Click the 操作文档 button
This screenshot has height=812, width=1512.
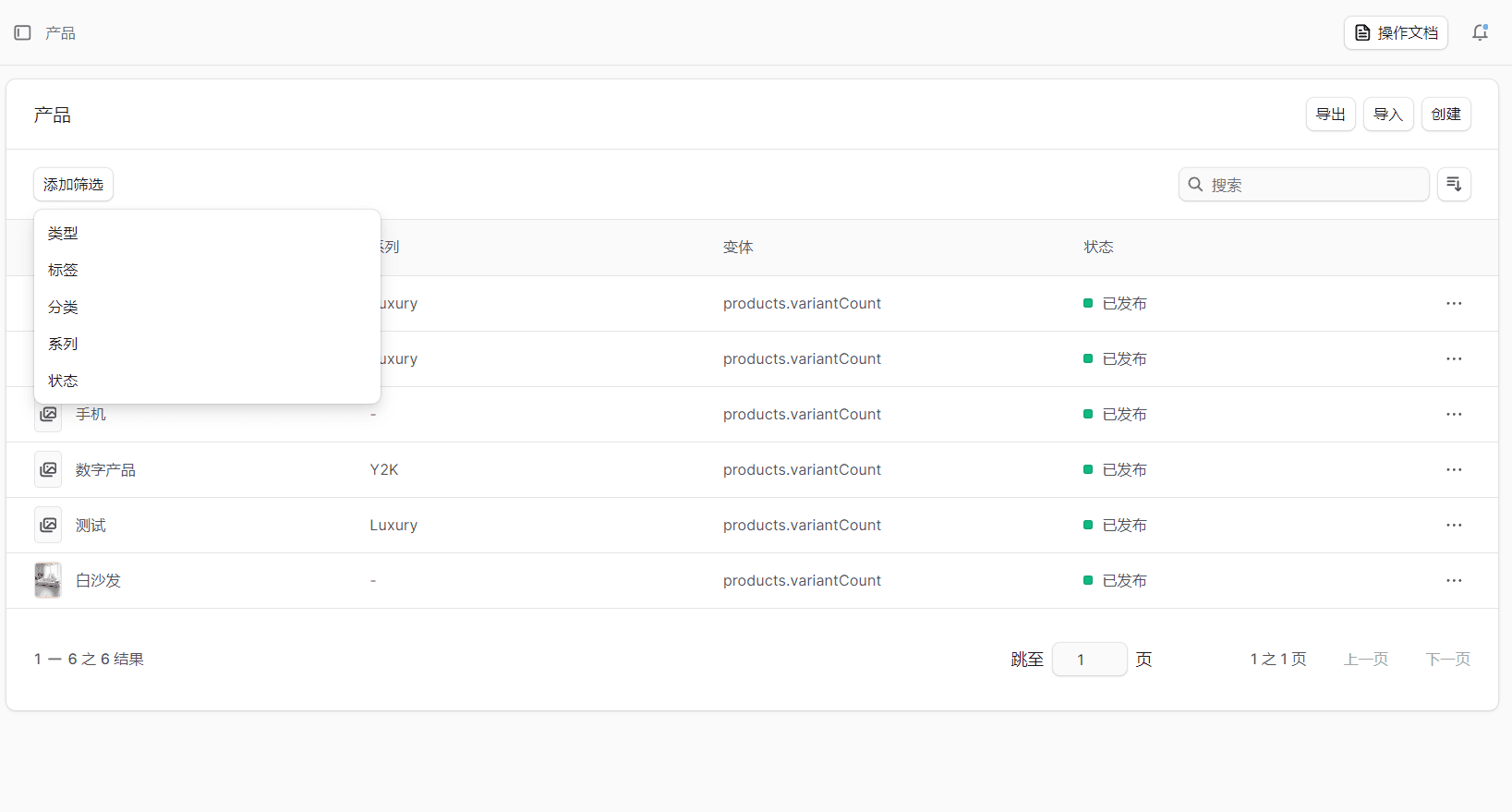pyautogui.click(x=1396, y=33)
